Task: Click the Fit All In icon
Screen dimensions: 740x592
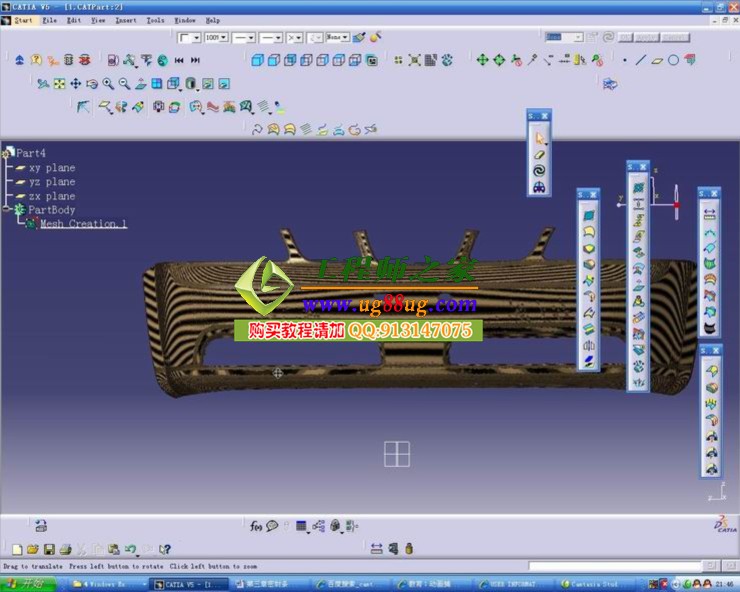Action: click(x=59, y=84)
